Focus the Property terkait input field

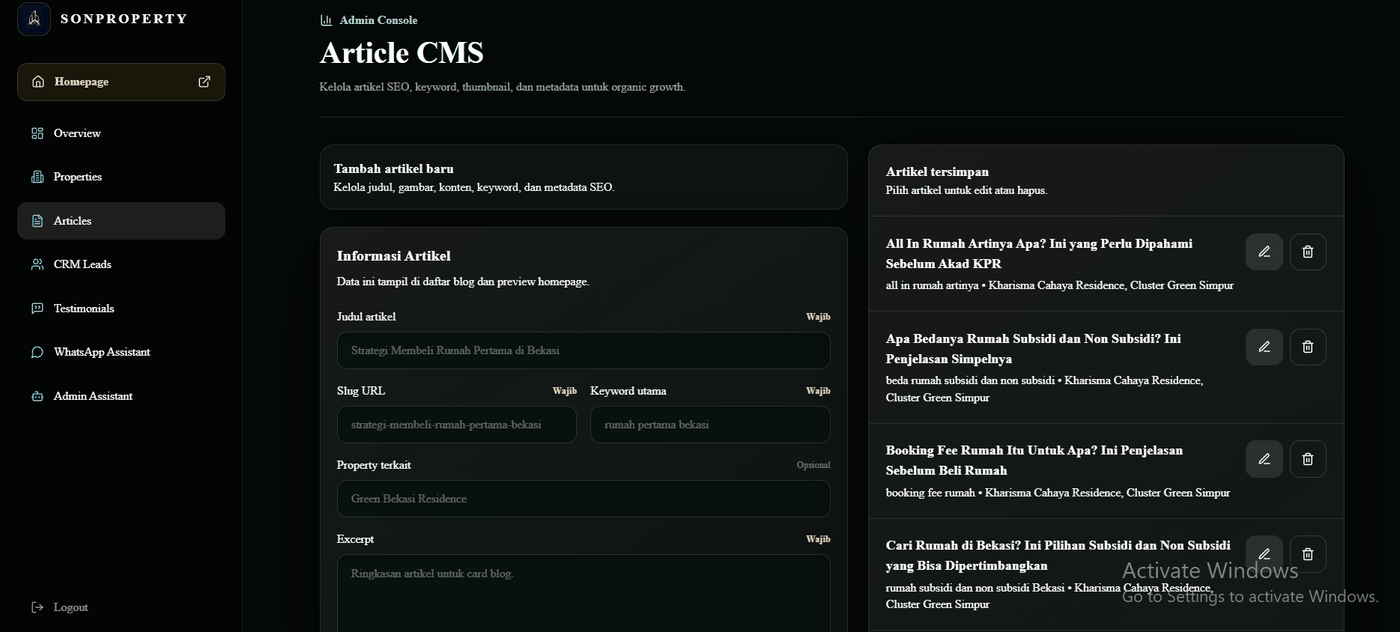click(x=583, y=499)
